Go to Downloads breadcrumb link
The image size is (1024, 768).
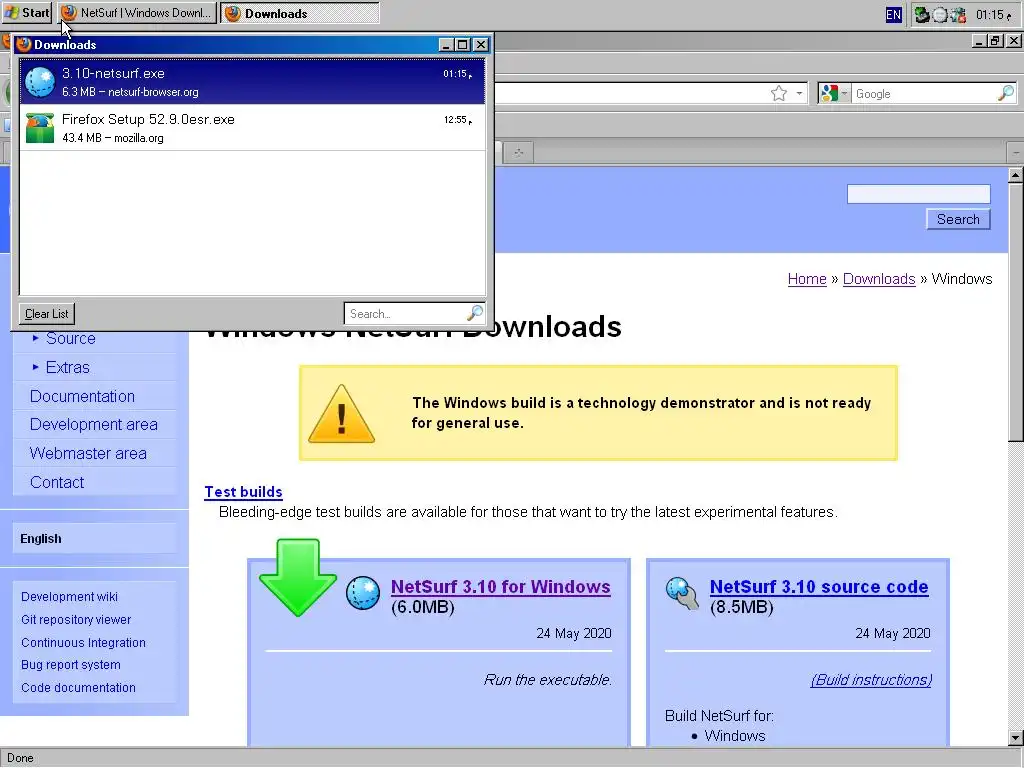click(x=879, y=279)
